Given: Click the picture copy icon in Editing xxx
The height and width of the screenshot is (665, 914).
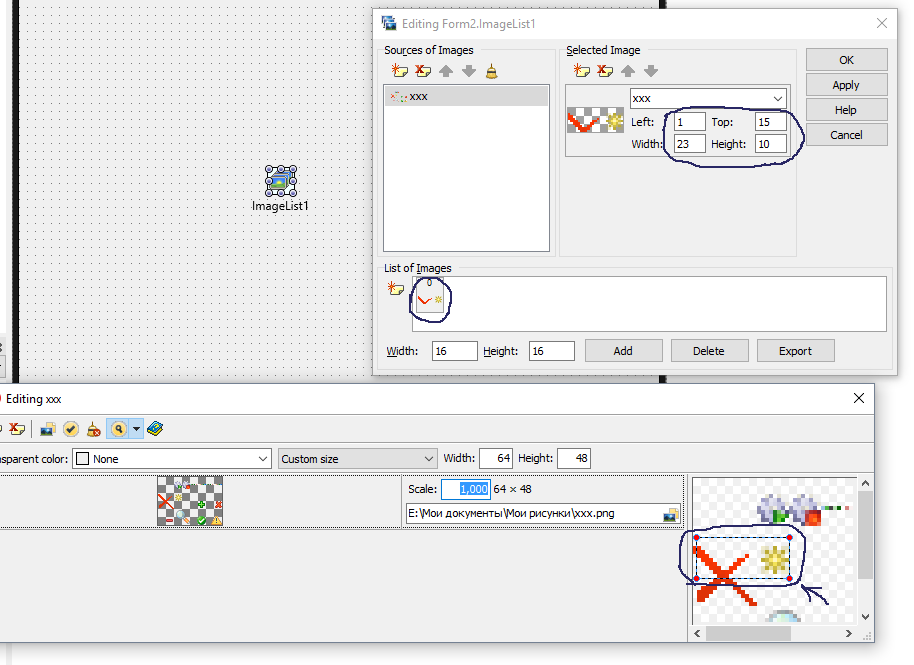Looking at the screenshot, I should tap(47, 430).
